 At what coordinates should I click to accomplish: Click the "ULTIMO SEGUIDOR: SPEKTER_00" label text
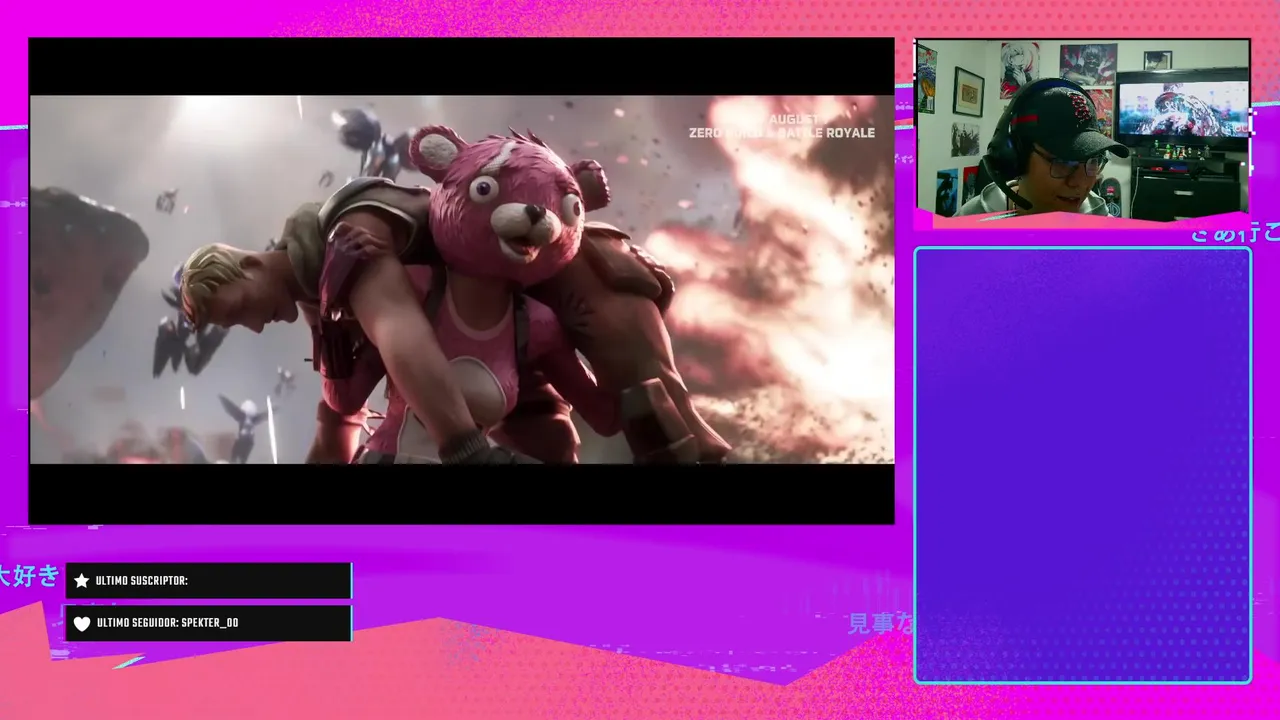pyautogui.click(x=167, y=623)
